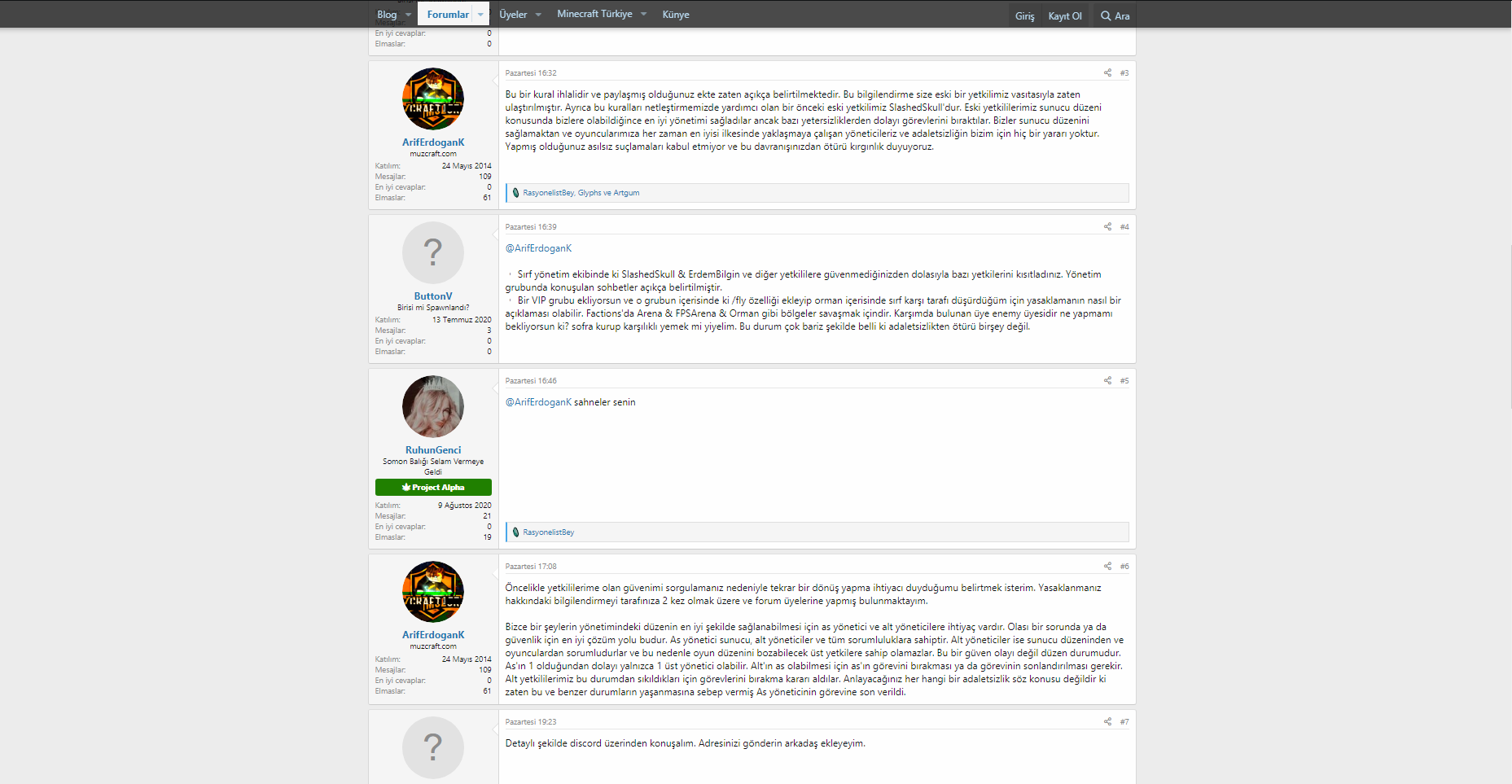The height and width of the screenshot is (784, 1512).
Task: Click the Pazartesi 16:32 timestamp
Action: coord(531,73)
